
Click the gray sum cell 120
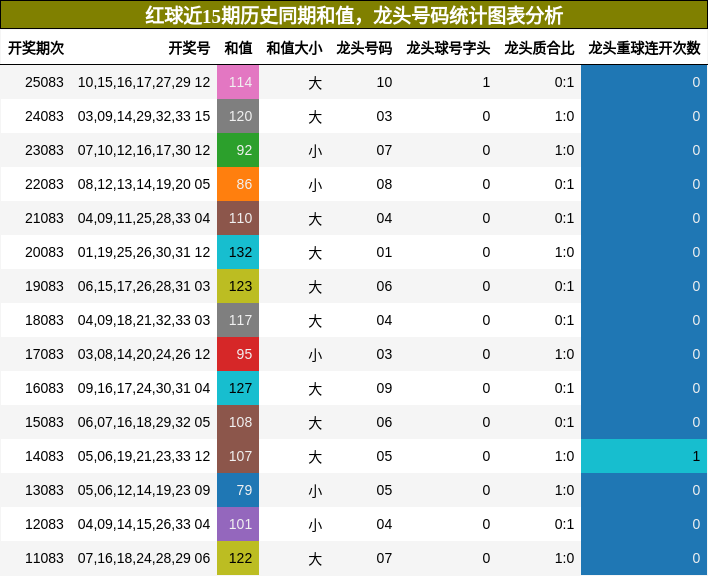coord(238,116)
